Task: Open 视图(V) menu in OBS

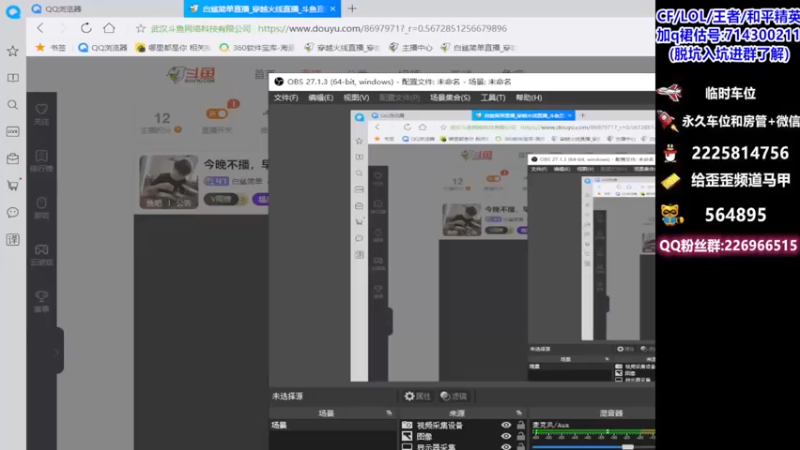Action: (356, 97)
